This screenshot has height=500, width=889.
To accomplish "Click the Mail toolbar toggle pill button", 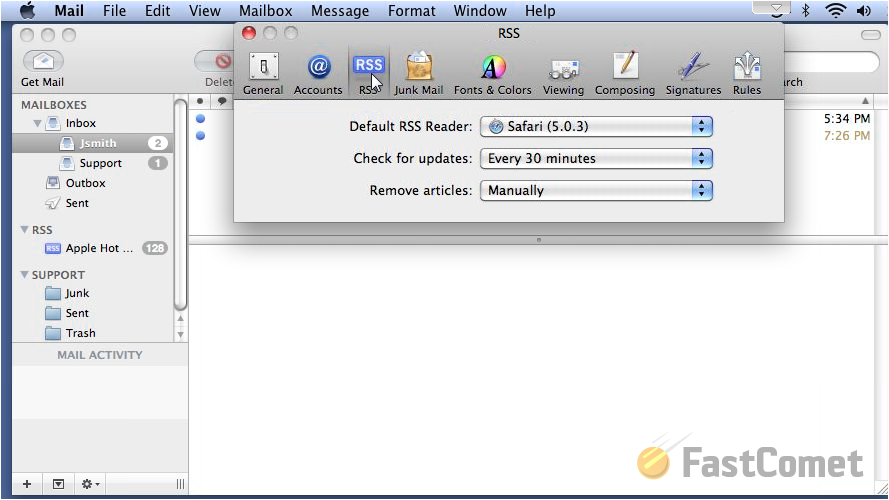I will point(870,35).
